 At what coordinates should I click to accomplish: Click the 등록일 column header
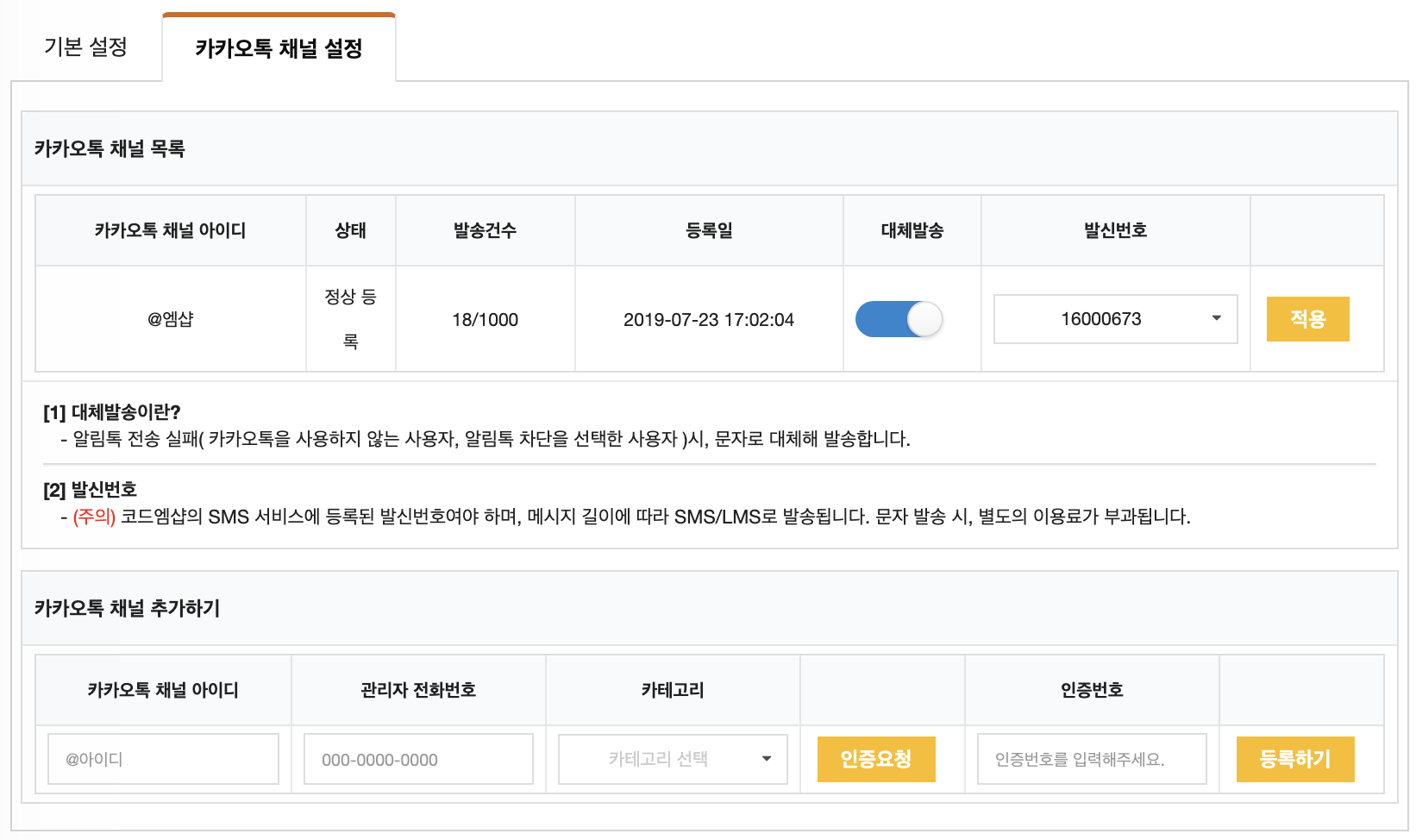click(709, 230)
